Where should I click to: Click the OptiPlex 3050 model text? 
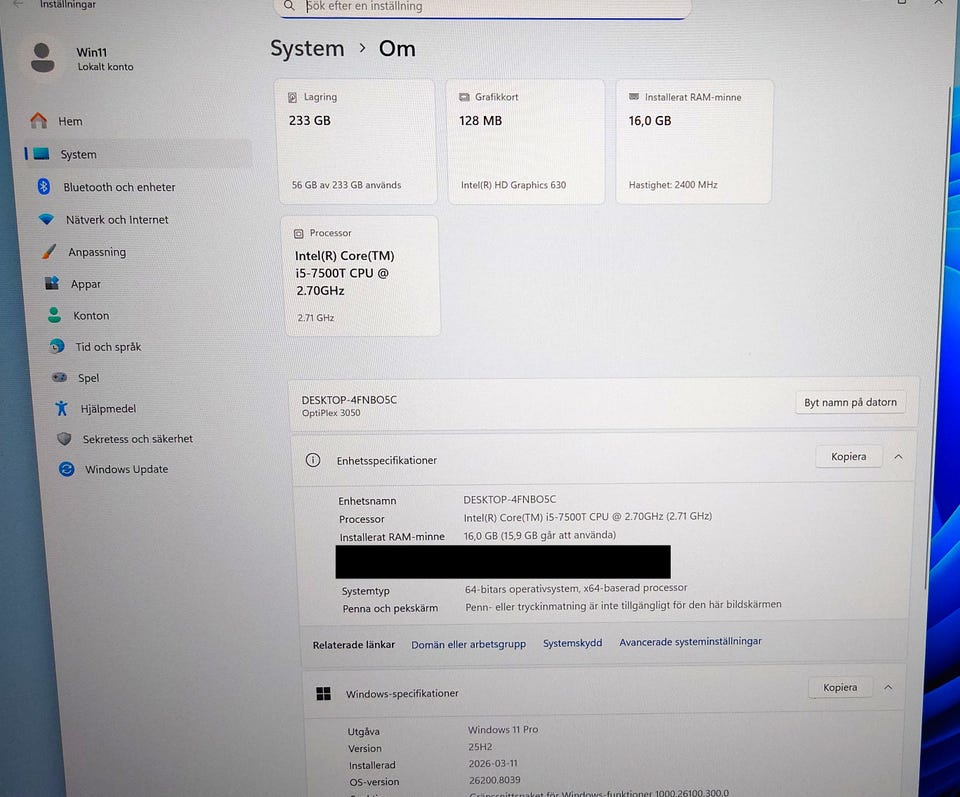pyautogui.click(x=331, y=413)
